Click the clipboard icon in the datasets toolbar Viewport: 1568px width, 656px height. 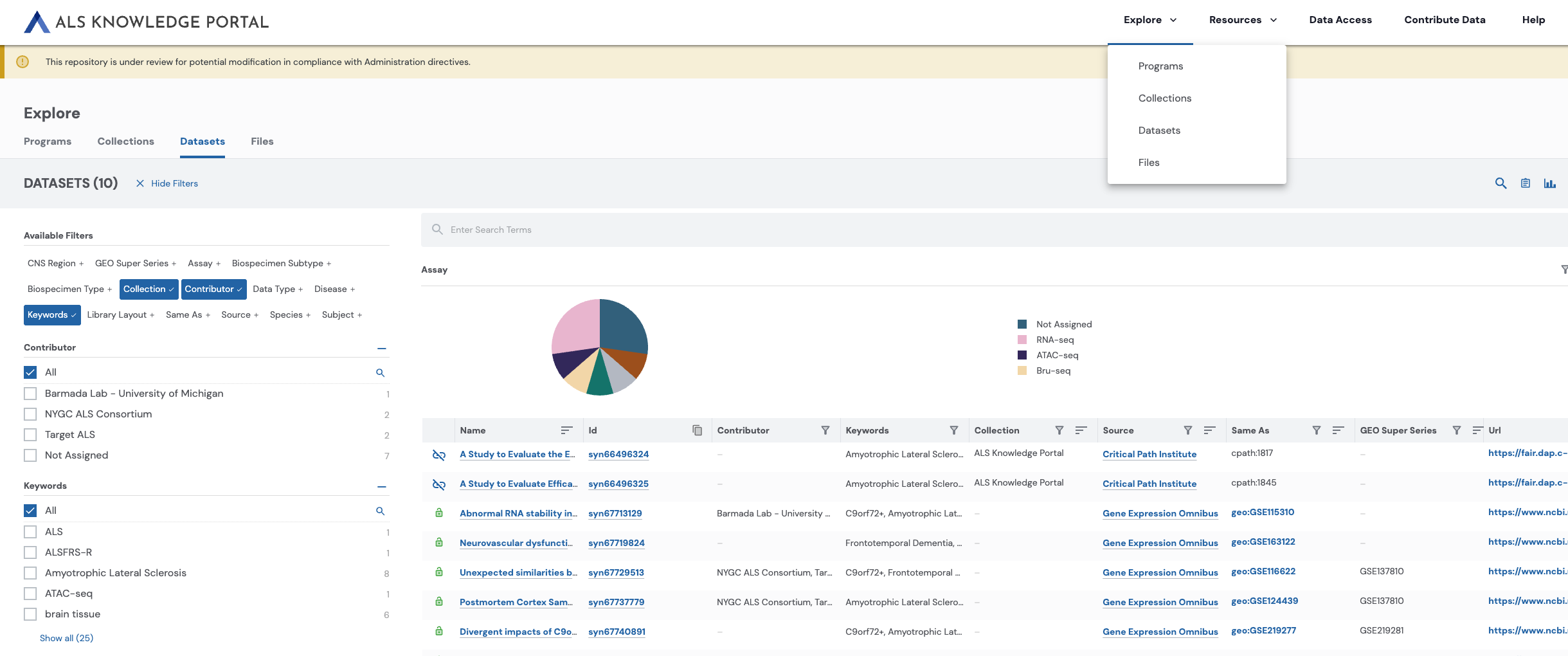(x=1525, y=183)
